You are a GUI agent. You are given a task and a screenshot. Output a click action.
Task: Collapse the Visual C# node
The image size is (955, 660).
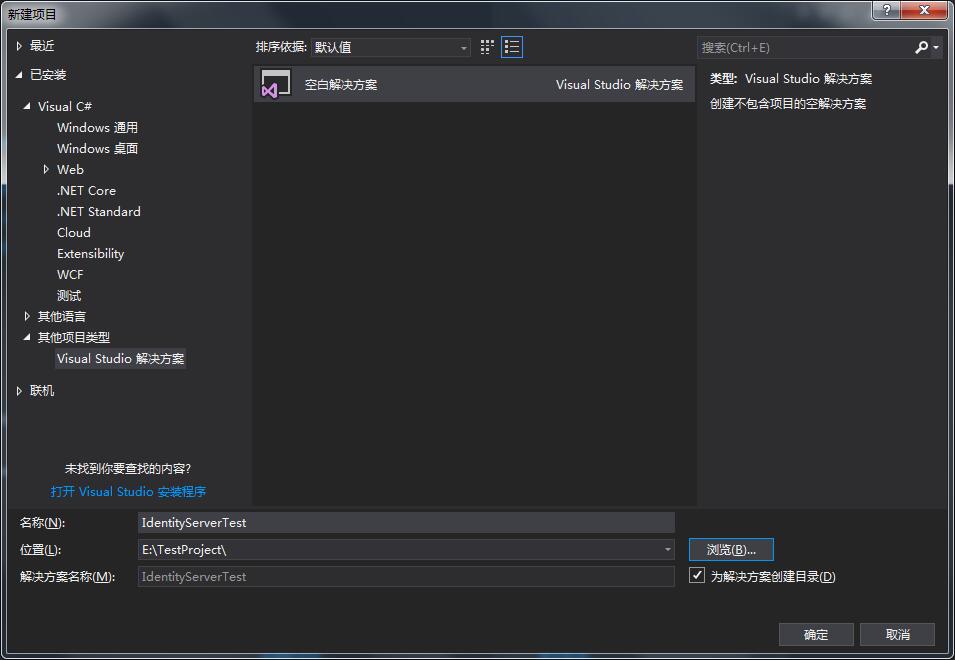[x=27, y=106]
